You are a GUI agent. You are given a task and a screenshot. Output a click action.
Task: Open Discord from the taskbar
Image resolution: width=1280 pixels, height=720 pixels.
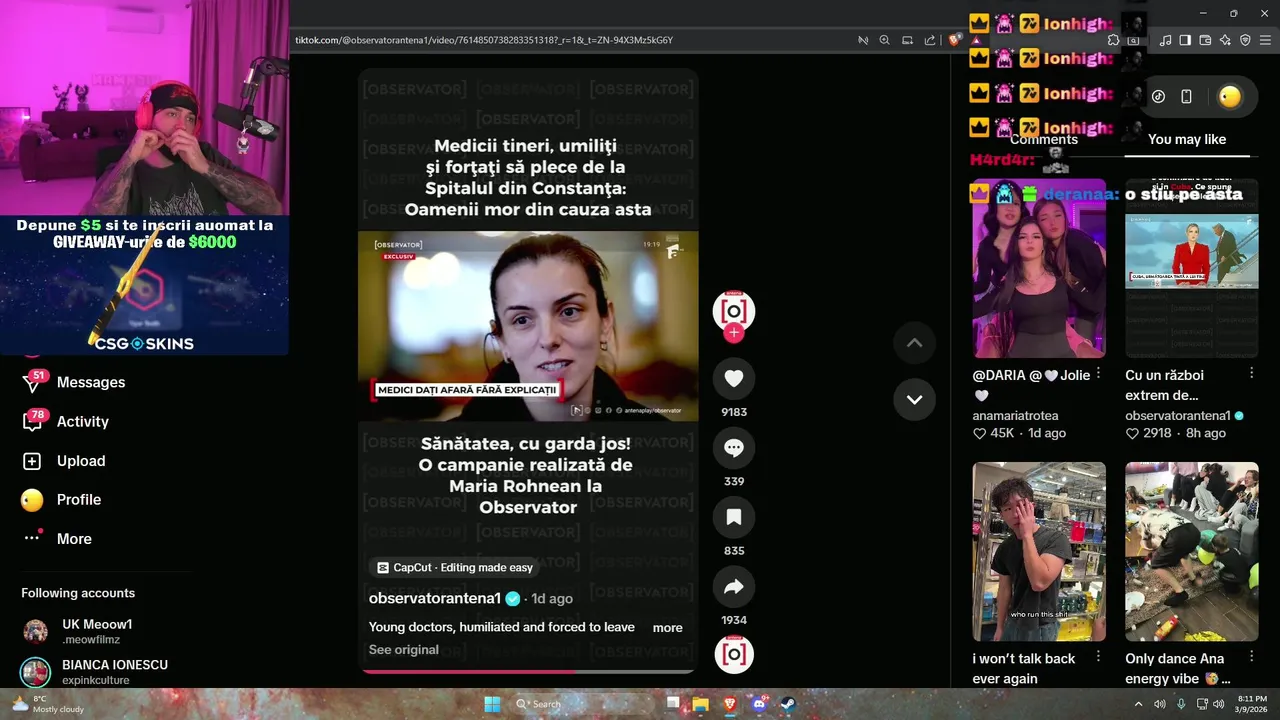point(758,704)
